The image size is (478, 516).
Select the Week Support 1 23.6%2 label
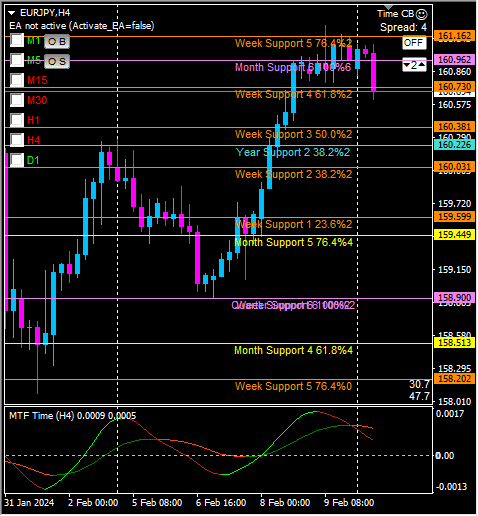(x=293, y=224)
